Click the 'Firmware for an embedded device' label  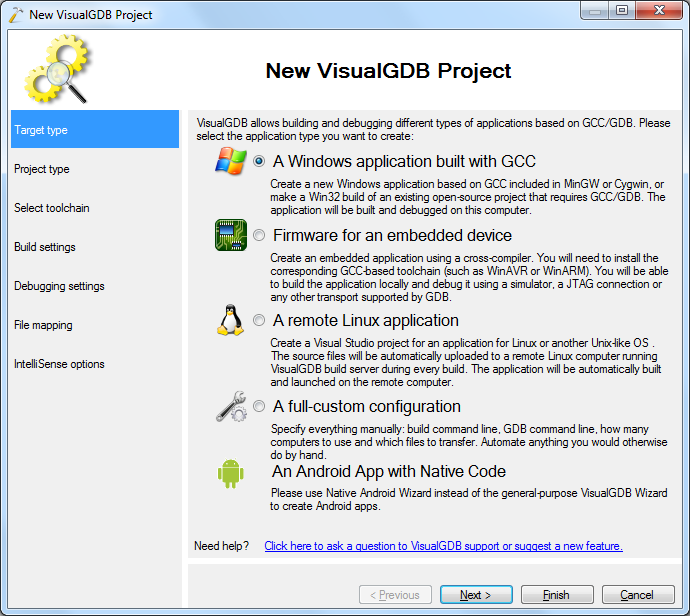(392, 235)
